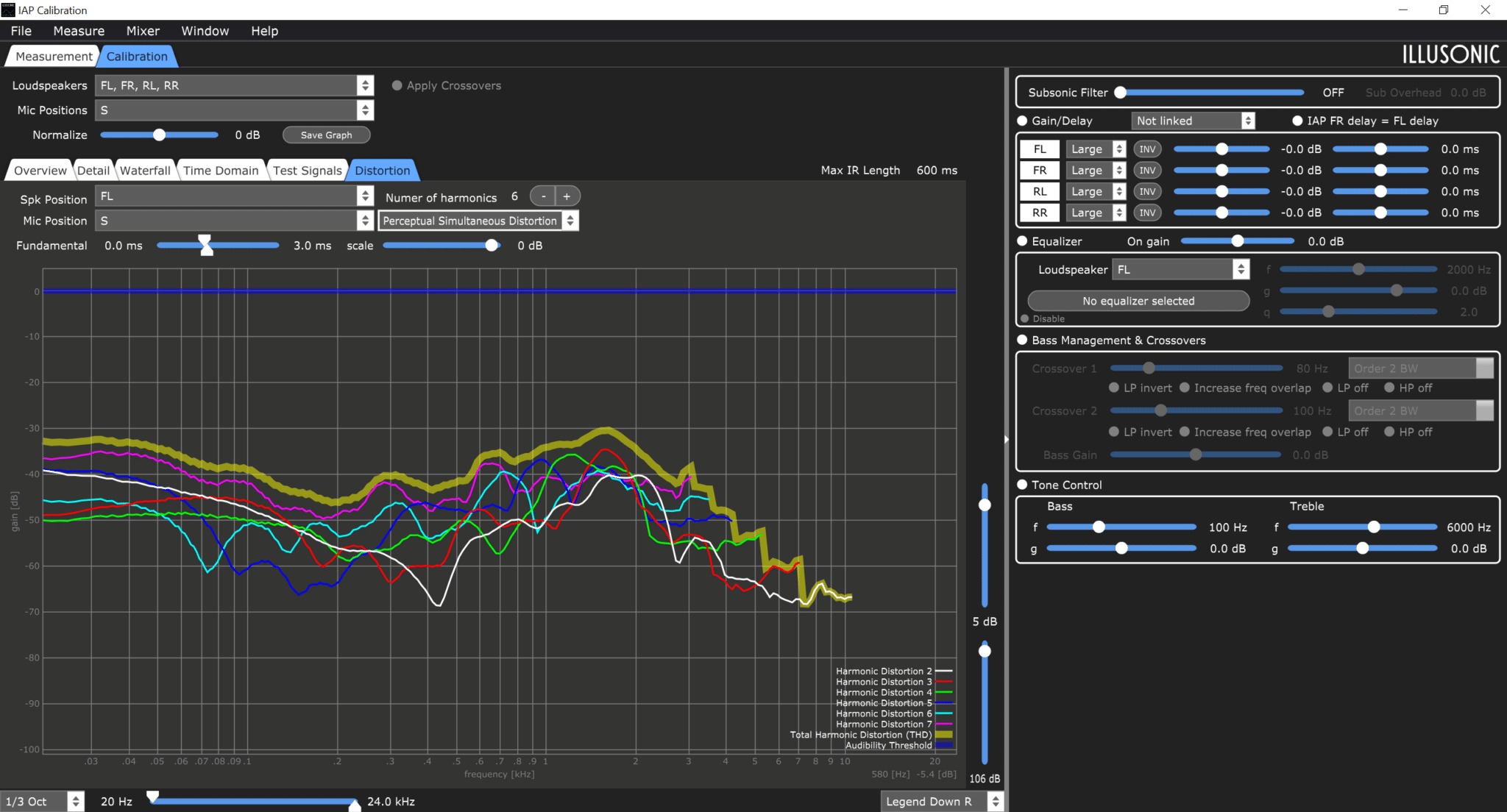
Task: Open the top Mic Positions dropdown
Action: pos(234,110)
